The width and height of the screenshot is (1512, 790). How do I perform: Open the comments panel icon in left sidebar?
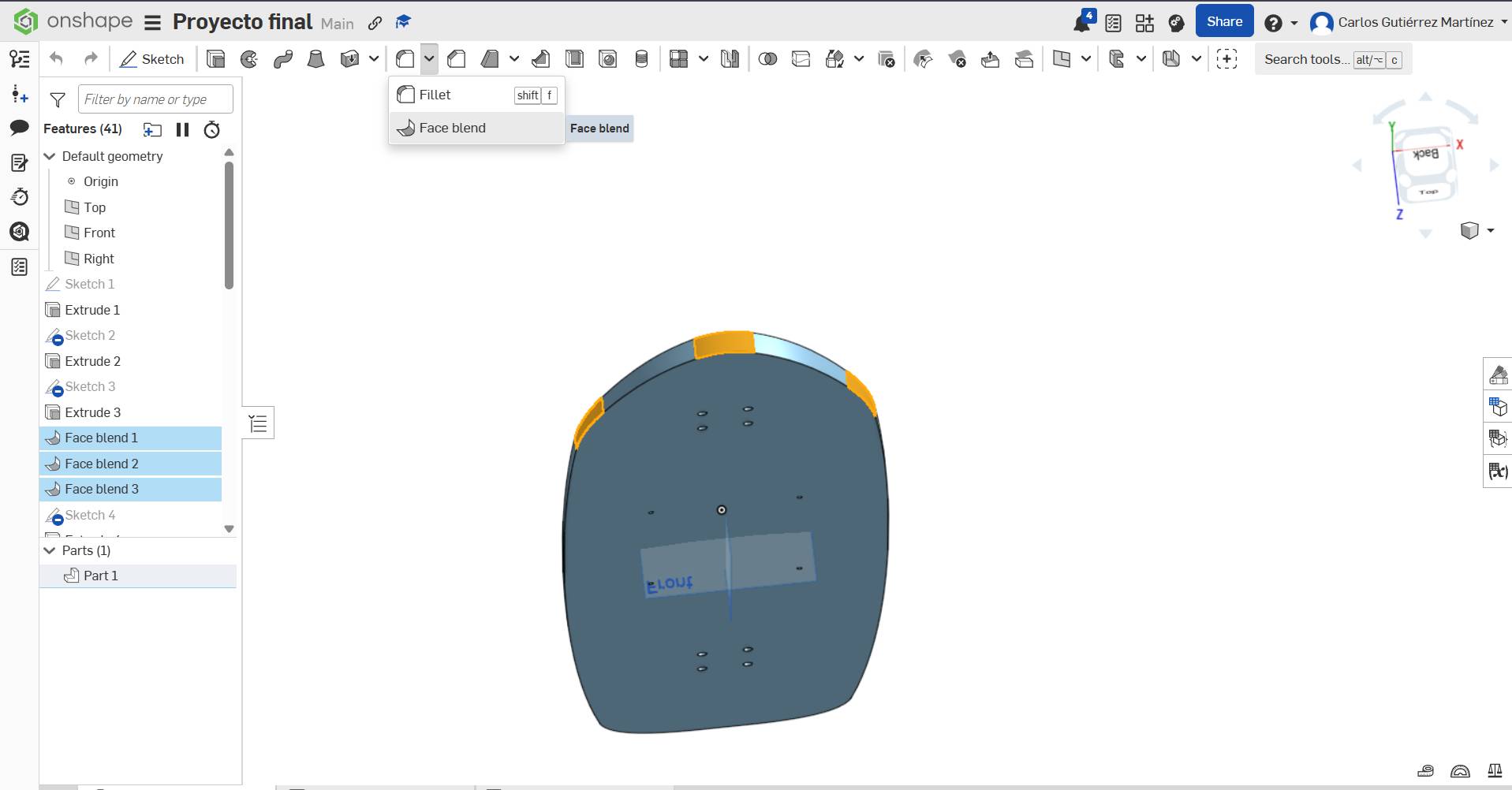pyautogui.click(x=20, y=128)
